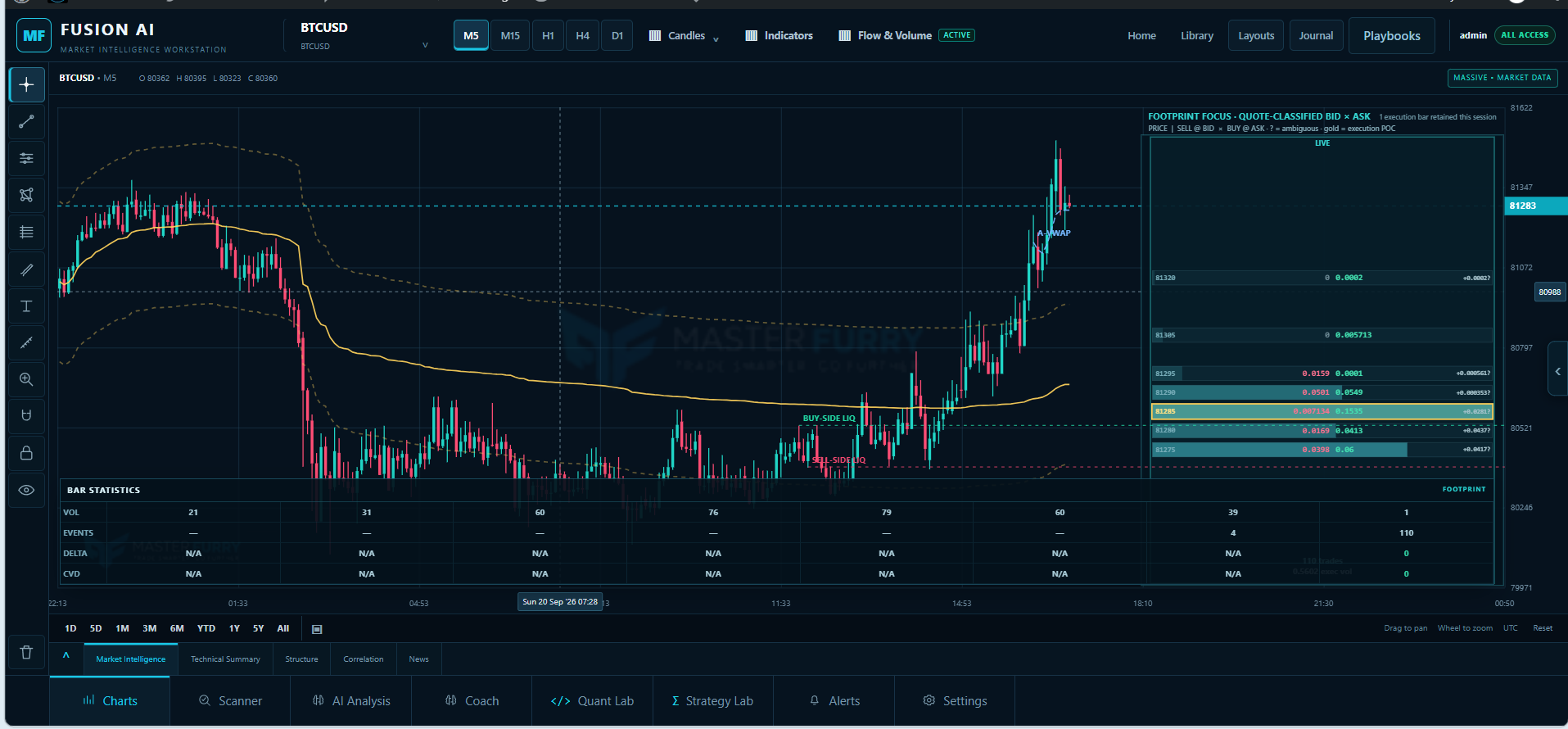Click the Massive Market Data badge
This screenshot has width=1568, height=729.
click(1502, 78)
